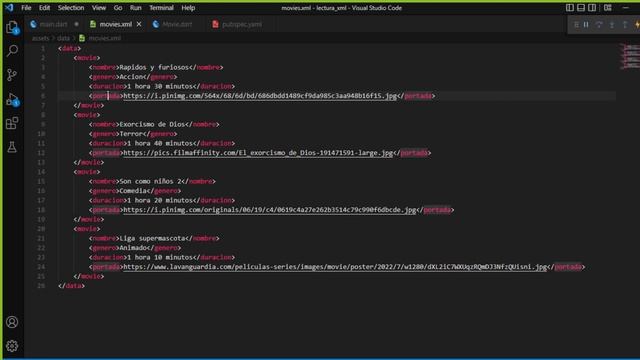Toggle the bottom panel layout icon
Screen dimensions: 640x360
[581, 8]
